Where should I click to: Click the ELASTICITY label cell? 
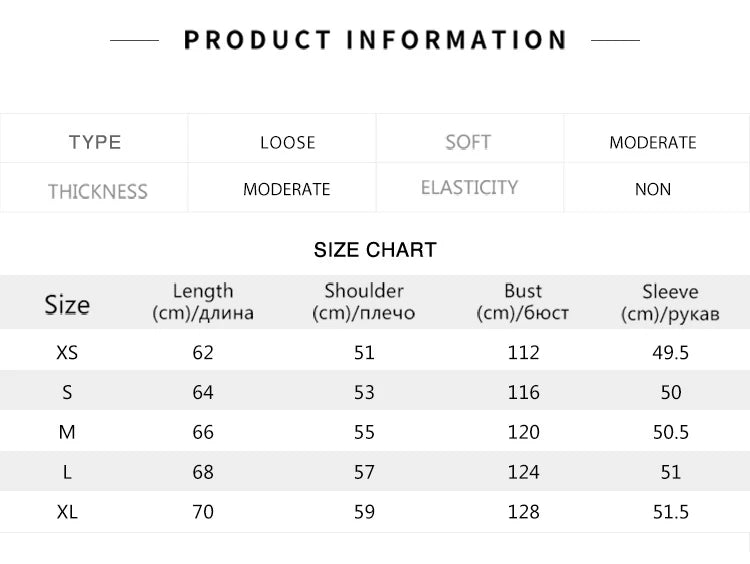[x=469, y=187]
